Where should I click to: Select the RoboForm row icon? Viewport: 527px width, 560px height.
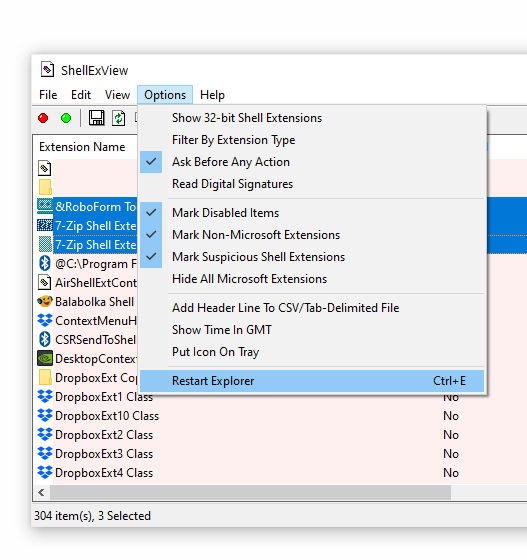(45, 206)
